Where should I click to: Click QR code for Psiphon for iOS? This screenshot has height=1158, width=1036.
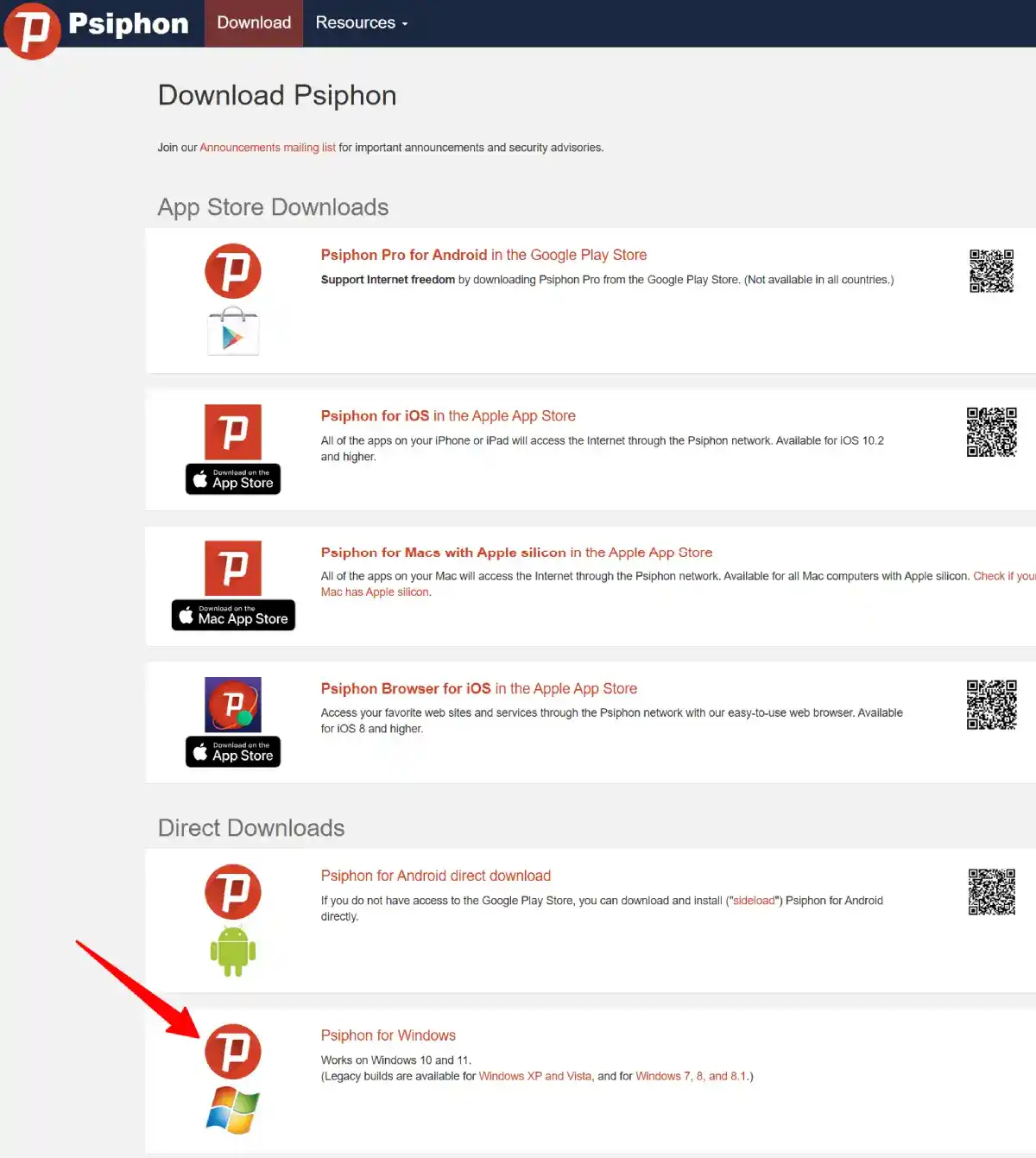[x=991, y=432]
